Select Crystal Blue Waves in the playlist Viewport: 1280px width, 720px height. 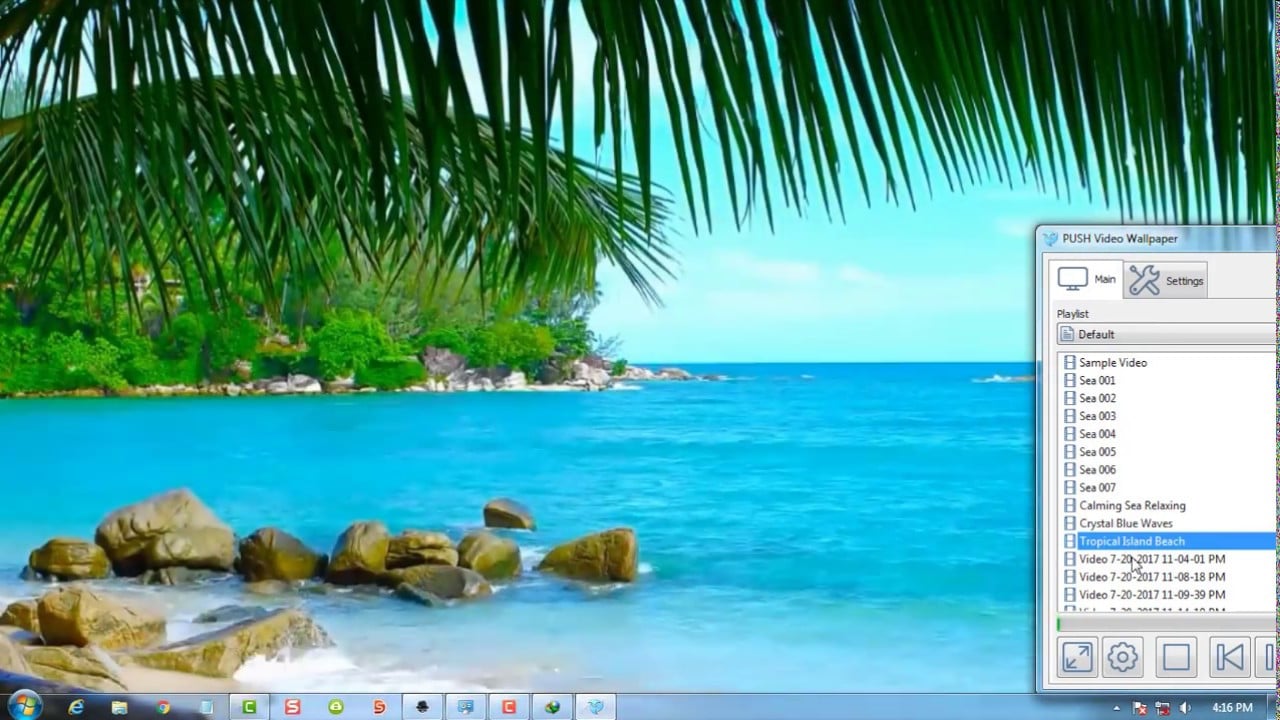click(x=1126, y=523)
